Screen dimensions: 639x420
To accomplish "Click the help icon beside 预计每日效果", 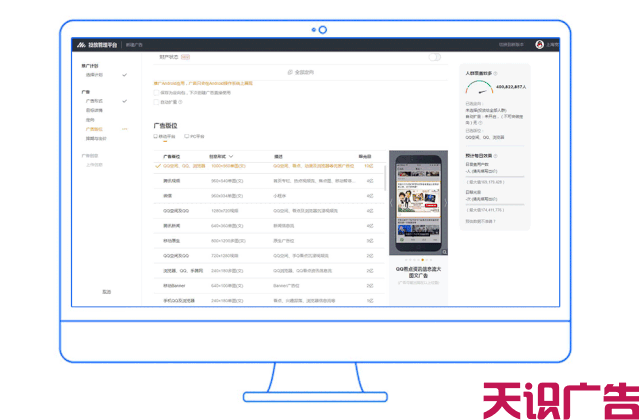I will (495, 156).
